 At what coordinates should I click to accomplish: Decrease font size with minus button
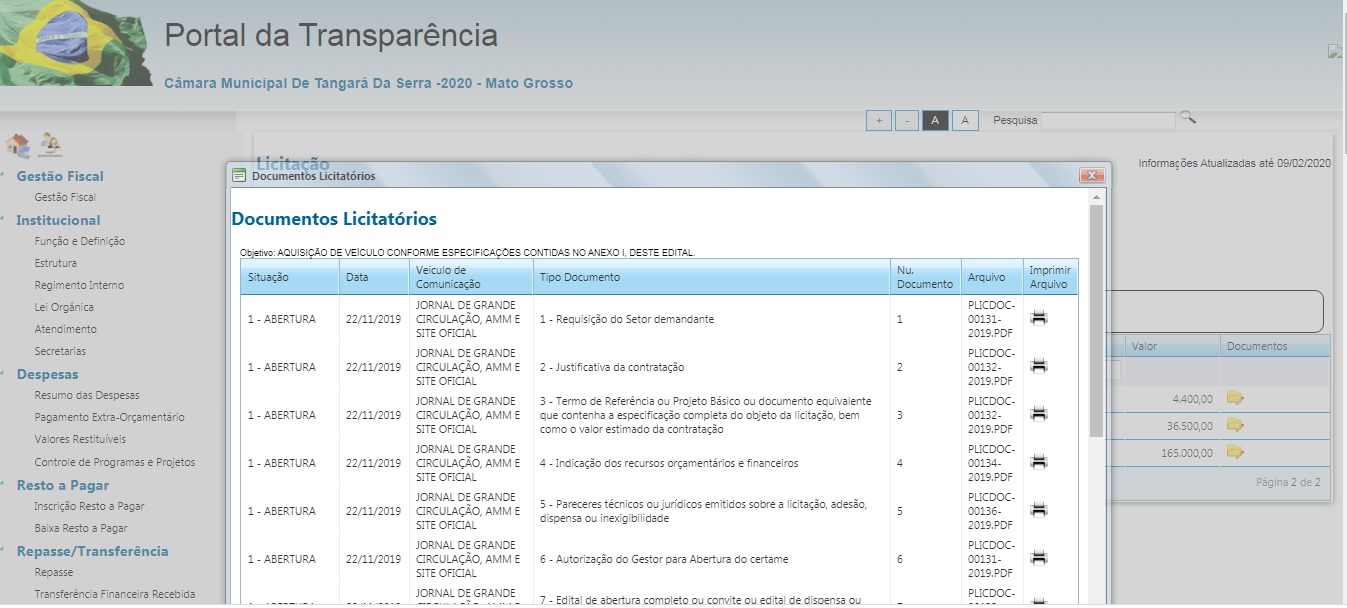coord(906,121)
